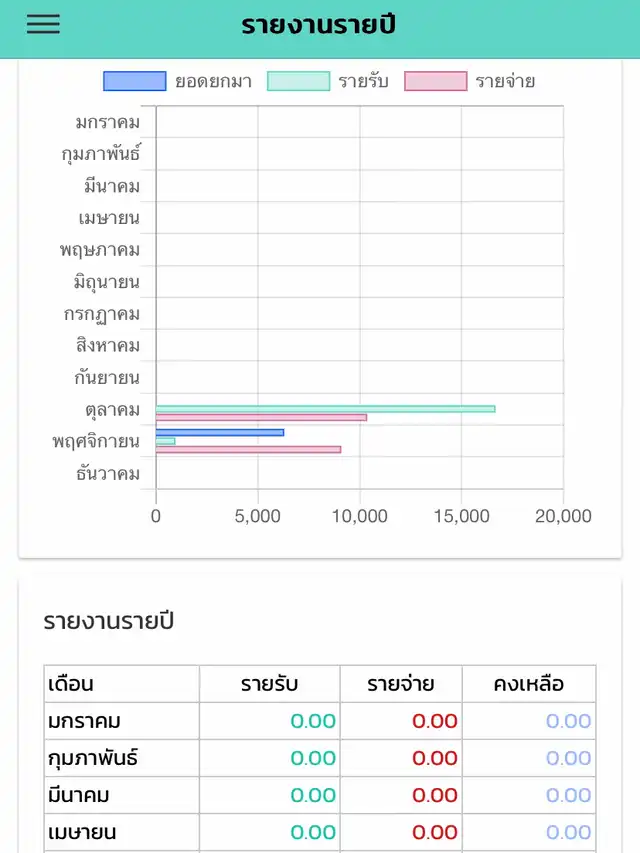Click the pink รายจ่าย legend swatch

[435, 82]
